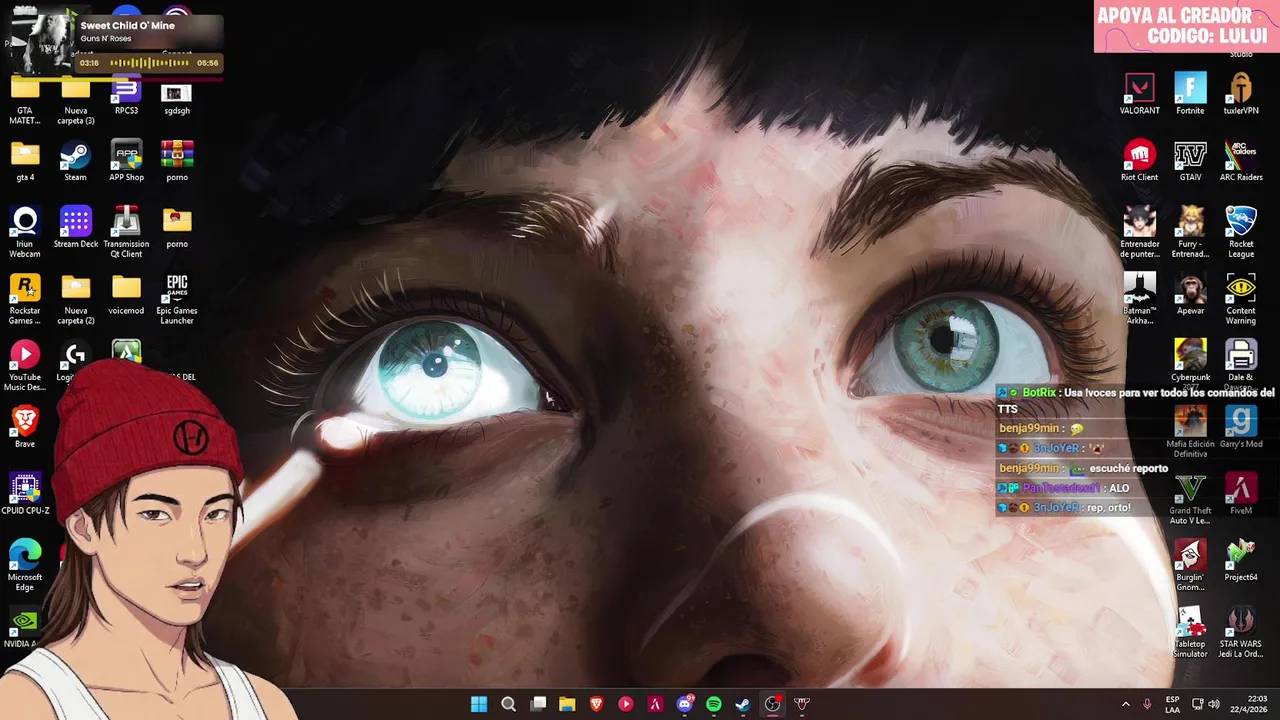Launch Stream Deck from the desktop
This screenshot has width=1280, height=720.
(x=75, y=227)
